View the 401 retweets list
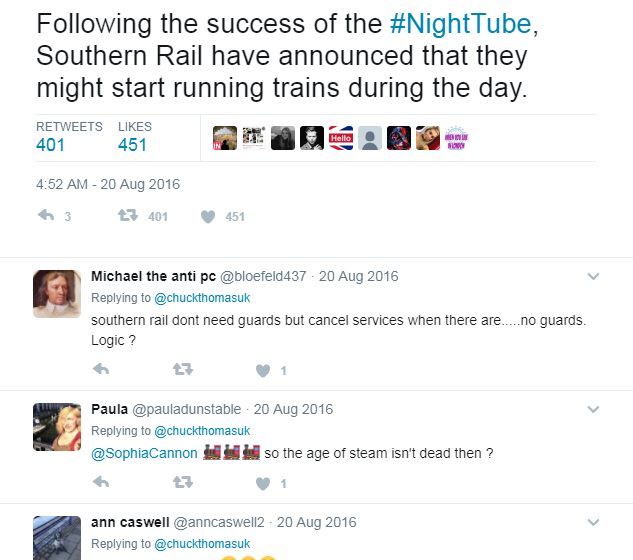 coord(51,144)
